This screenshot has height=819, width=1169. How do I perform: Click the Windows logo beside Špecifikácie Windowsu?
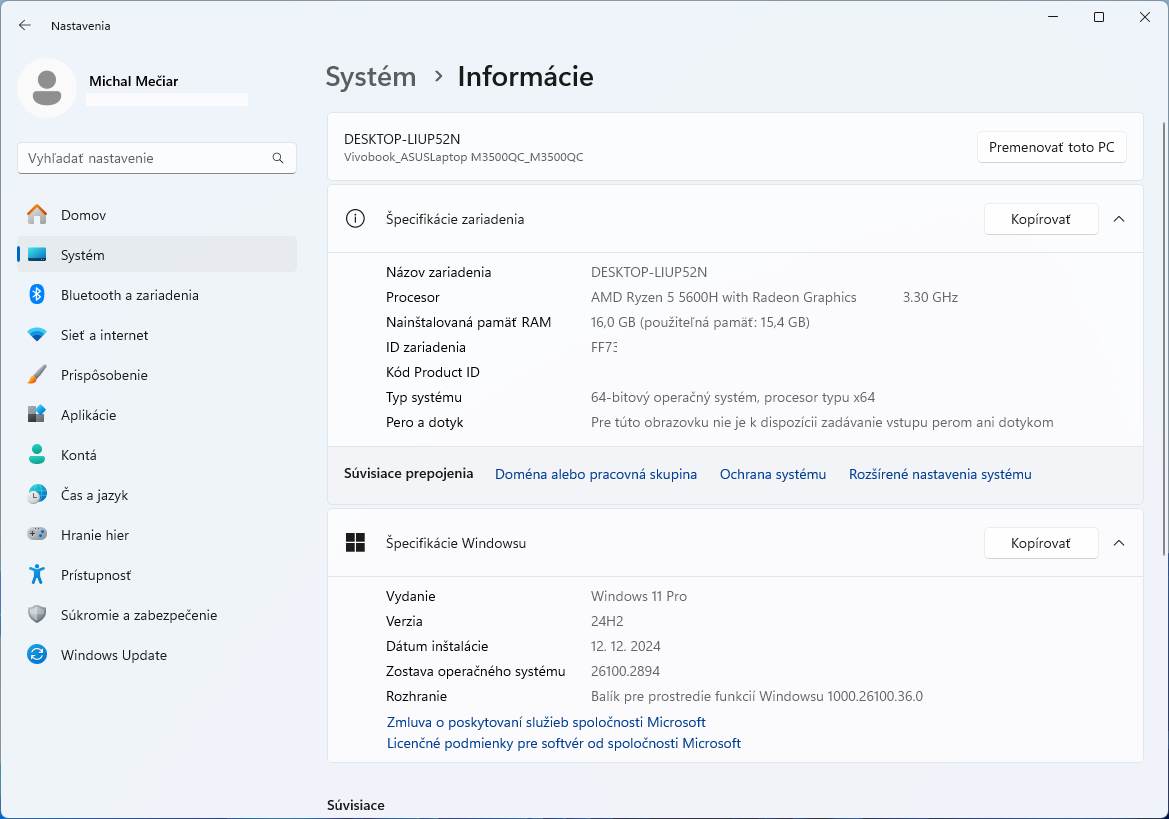355,543
